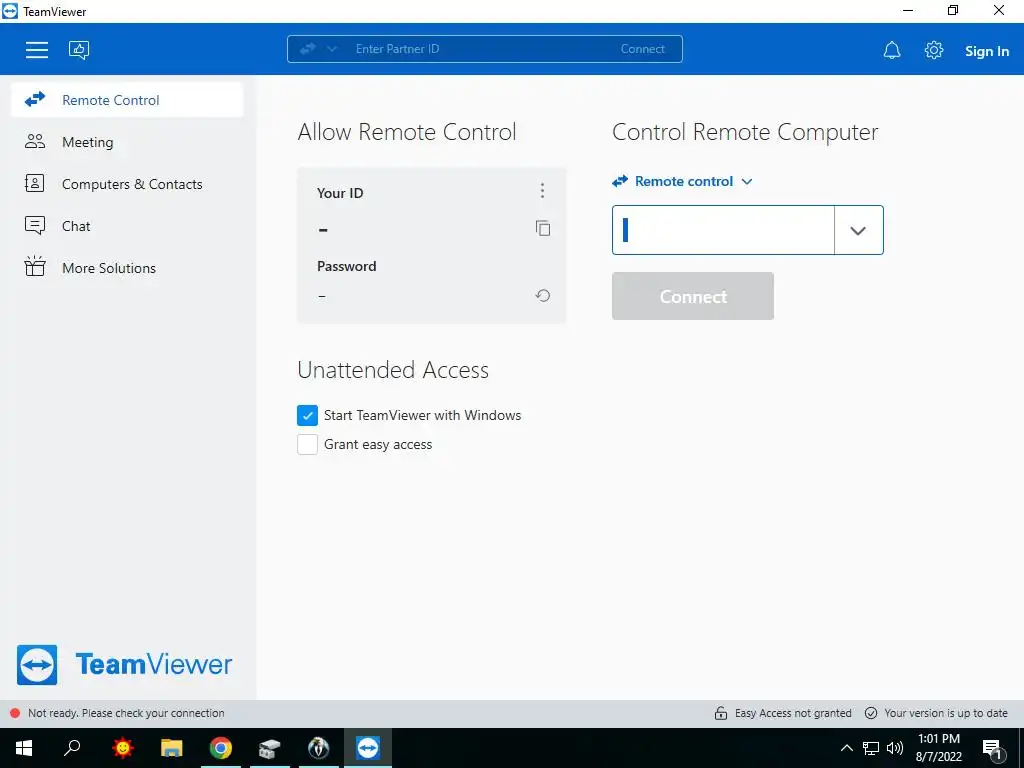
Task: Click the Easy Access padlock icon
Action: click(x=720, y=712)
